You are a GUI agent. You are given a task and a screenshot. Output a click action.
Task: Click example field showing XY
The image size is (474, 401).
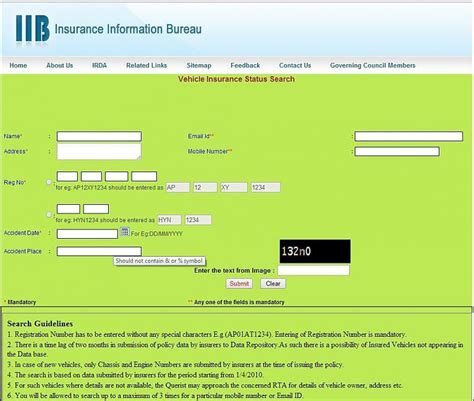click(x=234, y=188)
